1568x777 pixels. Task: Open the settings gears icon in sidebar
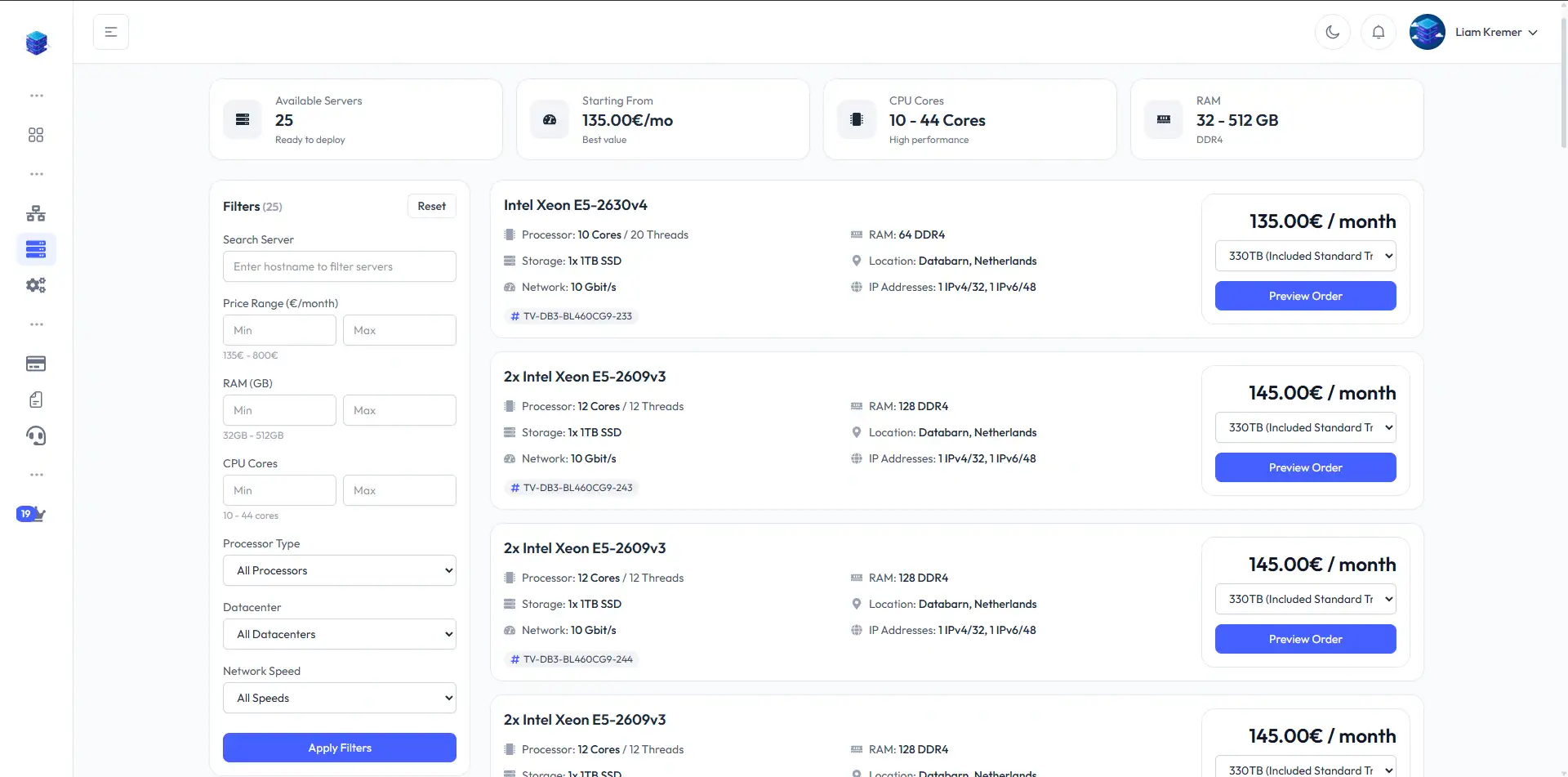pos(36,284)
